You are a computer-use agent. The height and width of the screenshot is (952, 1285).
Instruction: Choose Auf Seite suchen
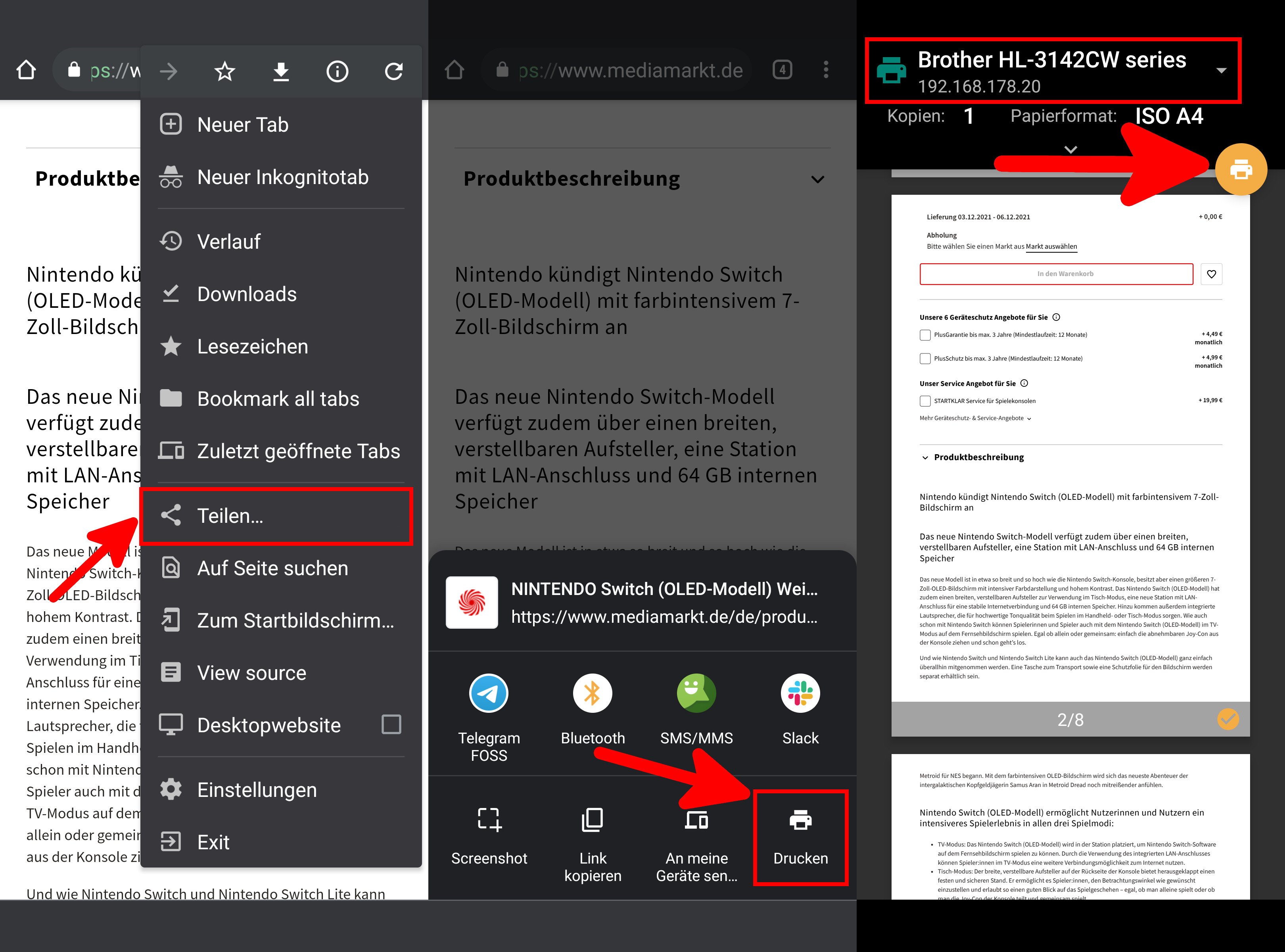tap(281, 568)
